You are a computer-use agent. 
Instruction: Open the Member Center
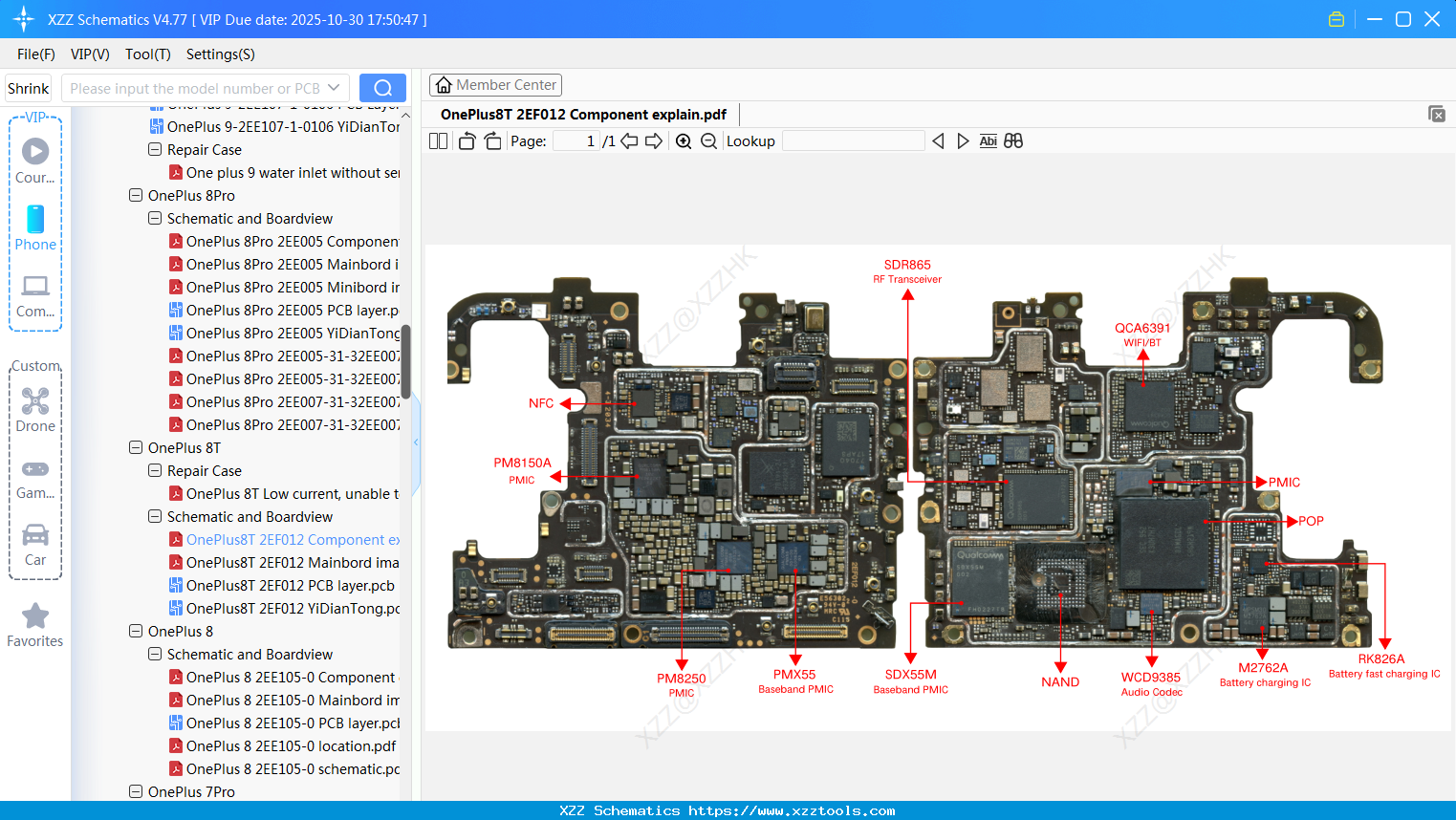(495, 84)
